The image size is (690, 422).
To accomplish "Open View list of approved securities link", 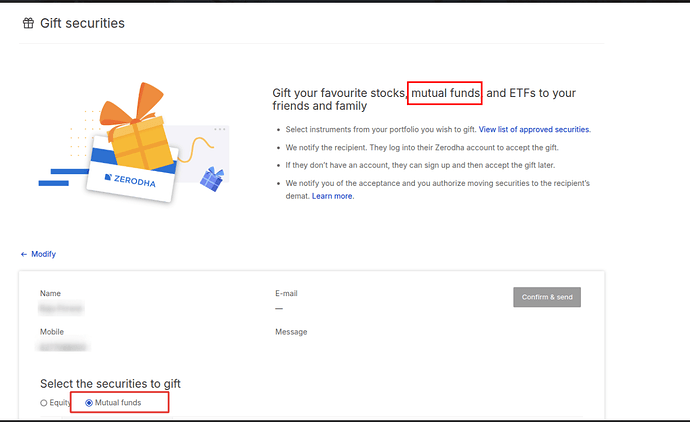I will tap(534, 129).
